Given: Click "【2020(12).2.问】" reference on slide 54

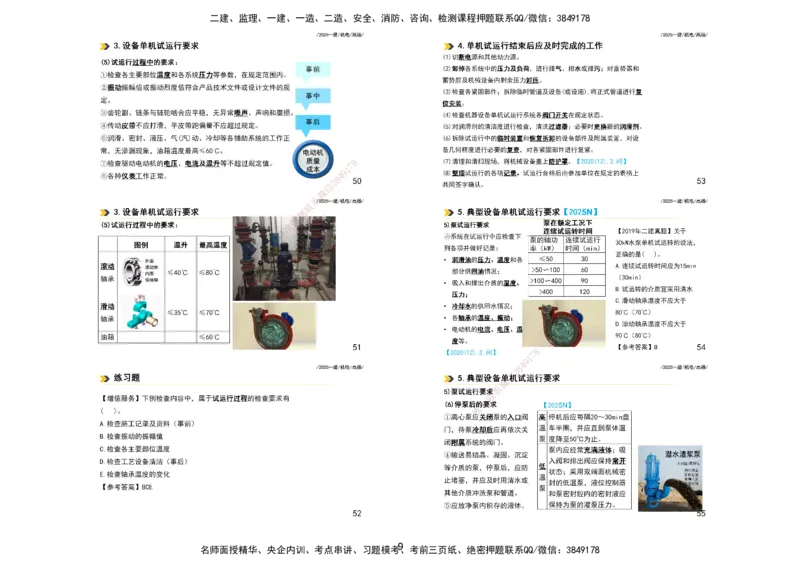Looking at the screenshot, I should point(471,352).
